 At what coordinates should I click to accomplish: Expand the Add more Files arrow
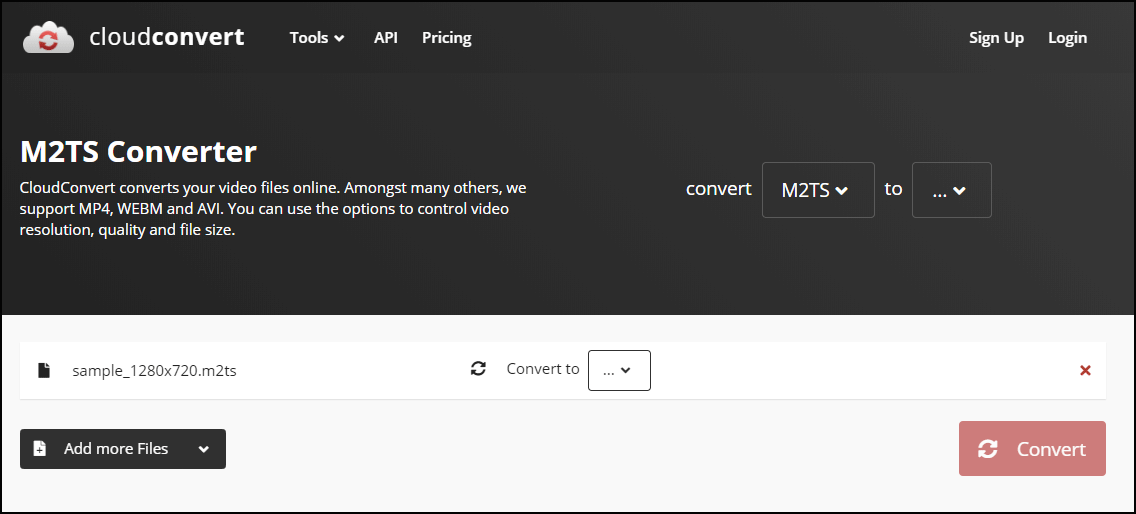[x=204, y=449]
